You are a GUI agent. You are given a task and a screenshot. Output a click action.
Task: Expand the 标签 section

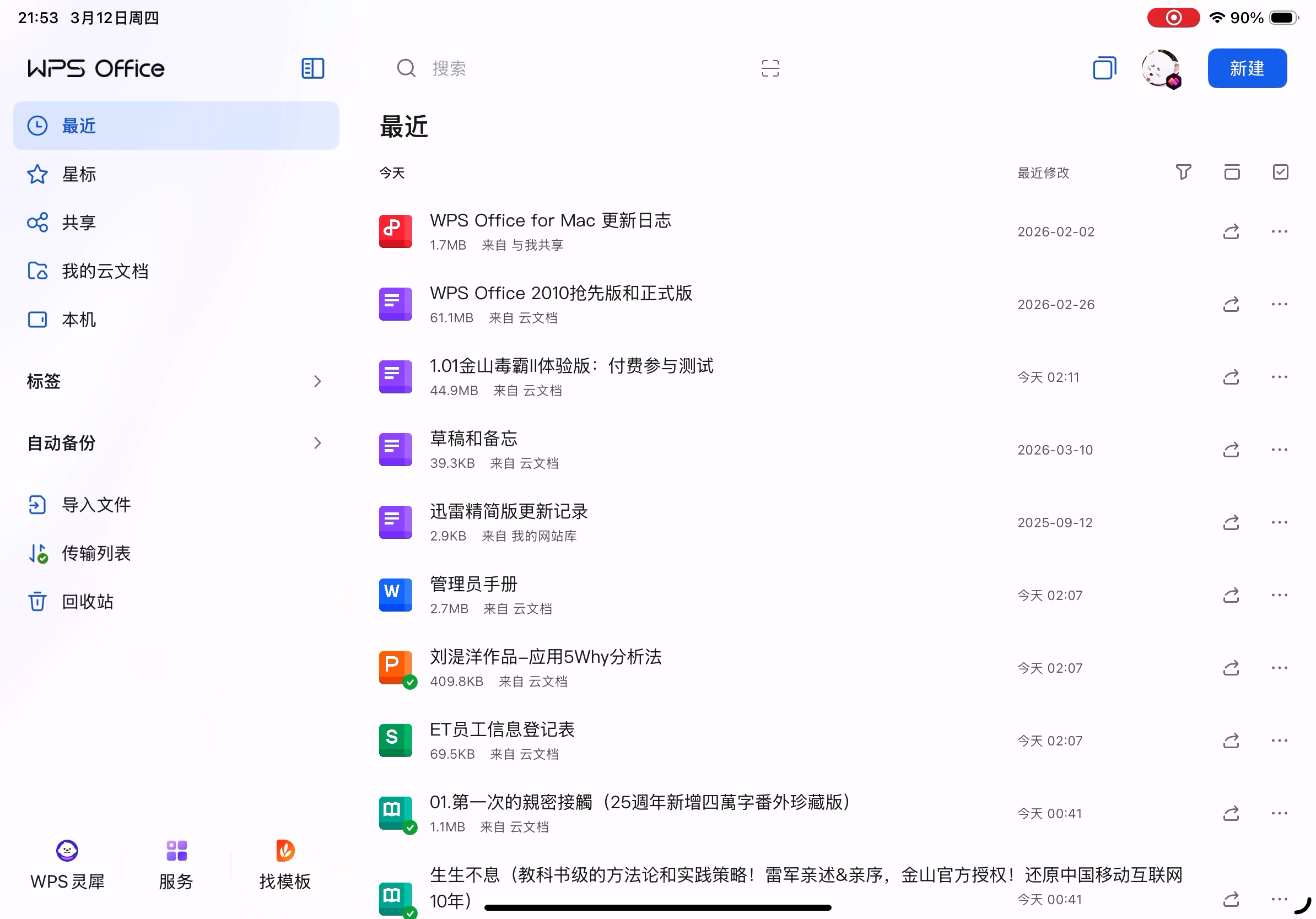[317, 381]
